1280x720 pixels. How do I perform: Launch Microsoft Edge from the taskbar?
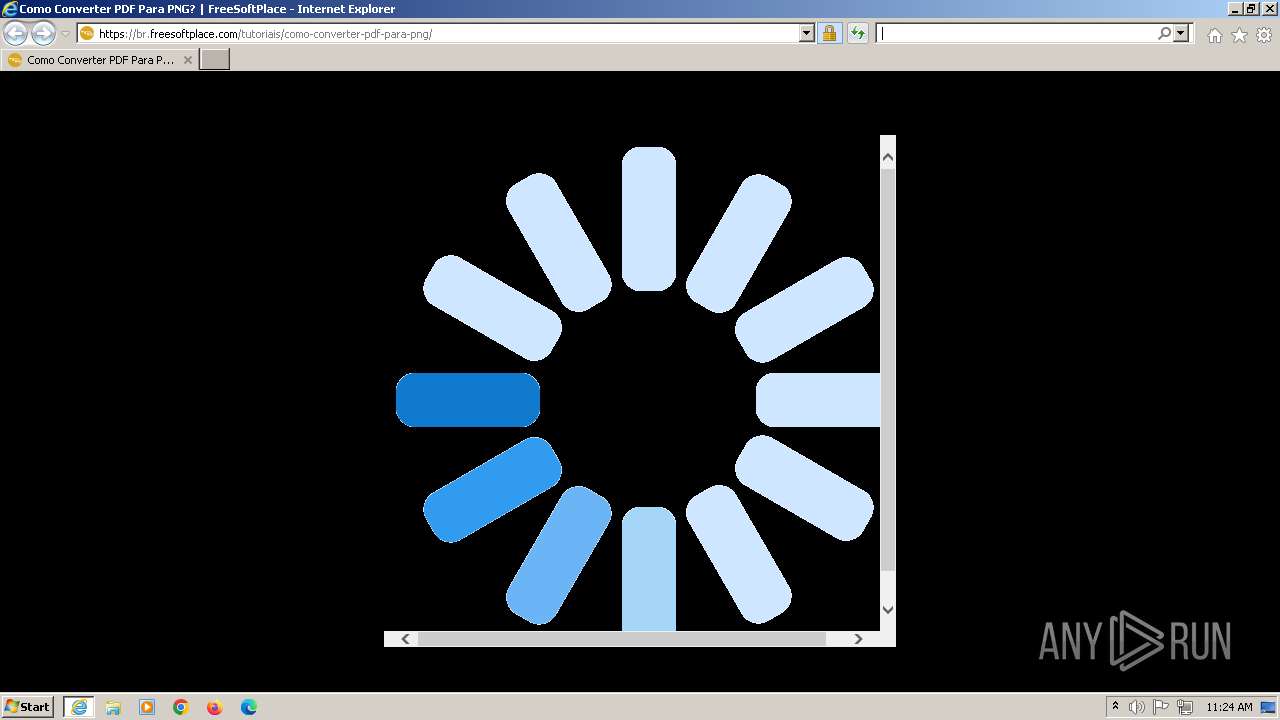249,707
